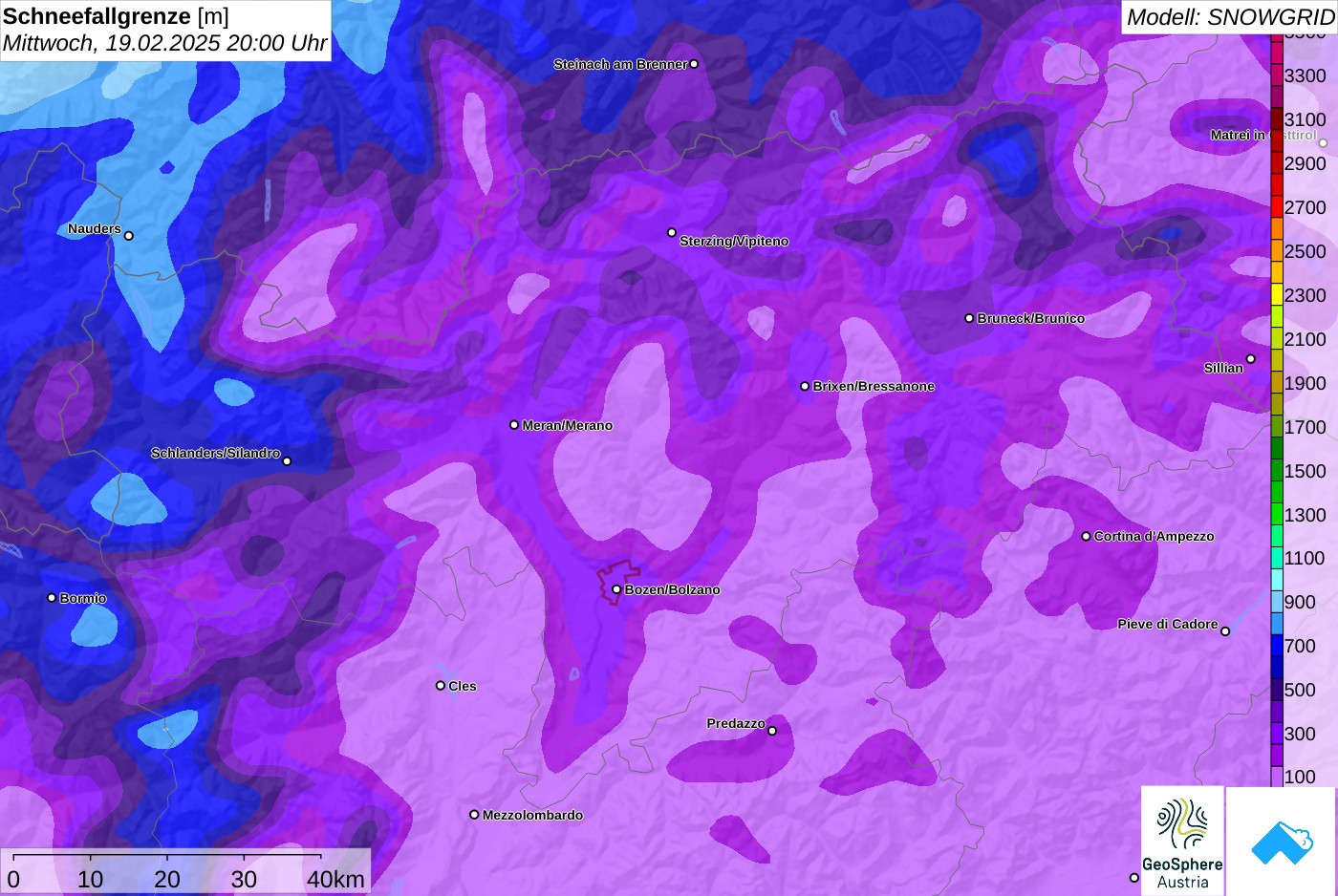Screen dimensions: 1338x896
Task: Click the 2700 red legend color segment
Action: pyautogui.click(x=1277, y=207)
